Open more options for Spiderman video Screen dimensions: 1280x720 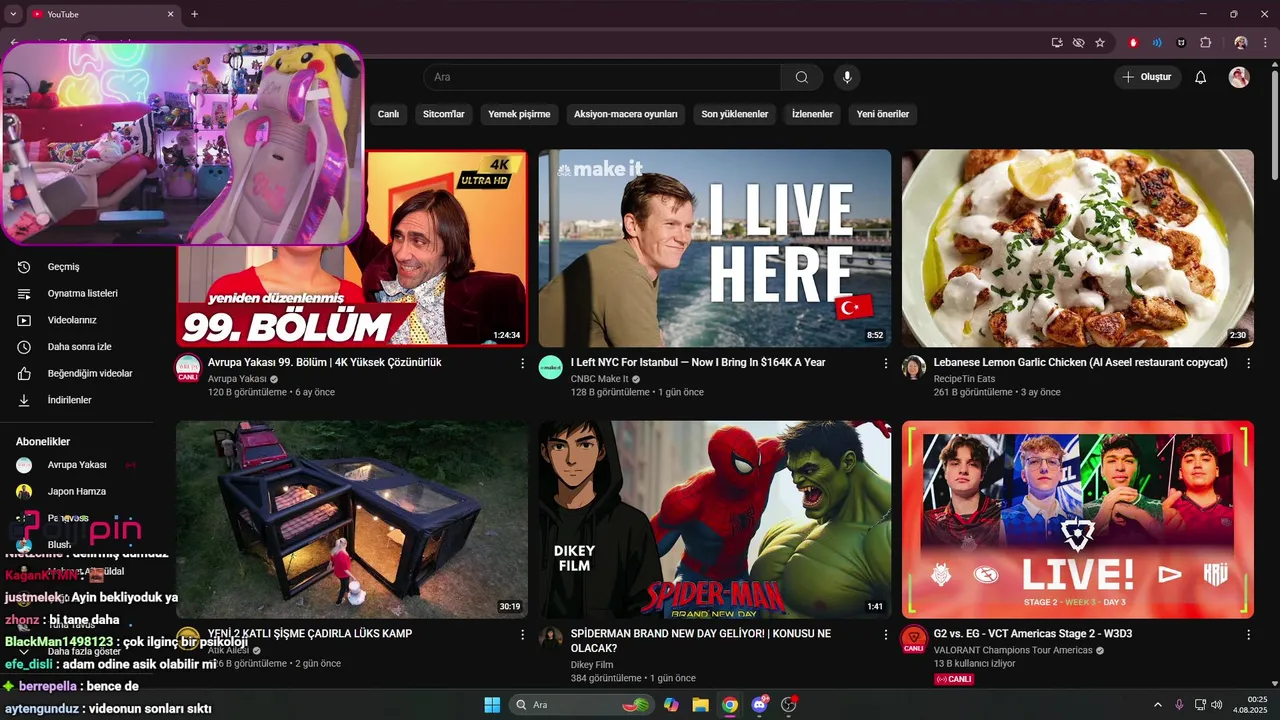click(885, 634)
